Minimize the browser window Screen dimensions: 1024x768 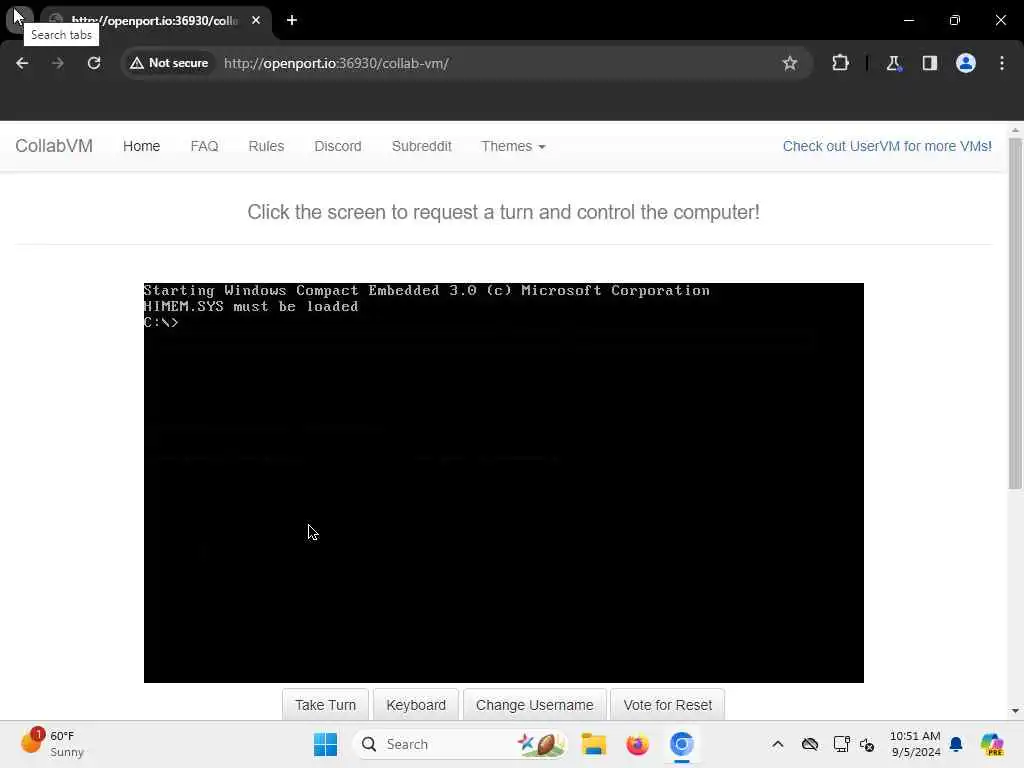(x=908, y=20)
